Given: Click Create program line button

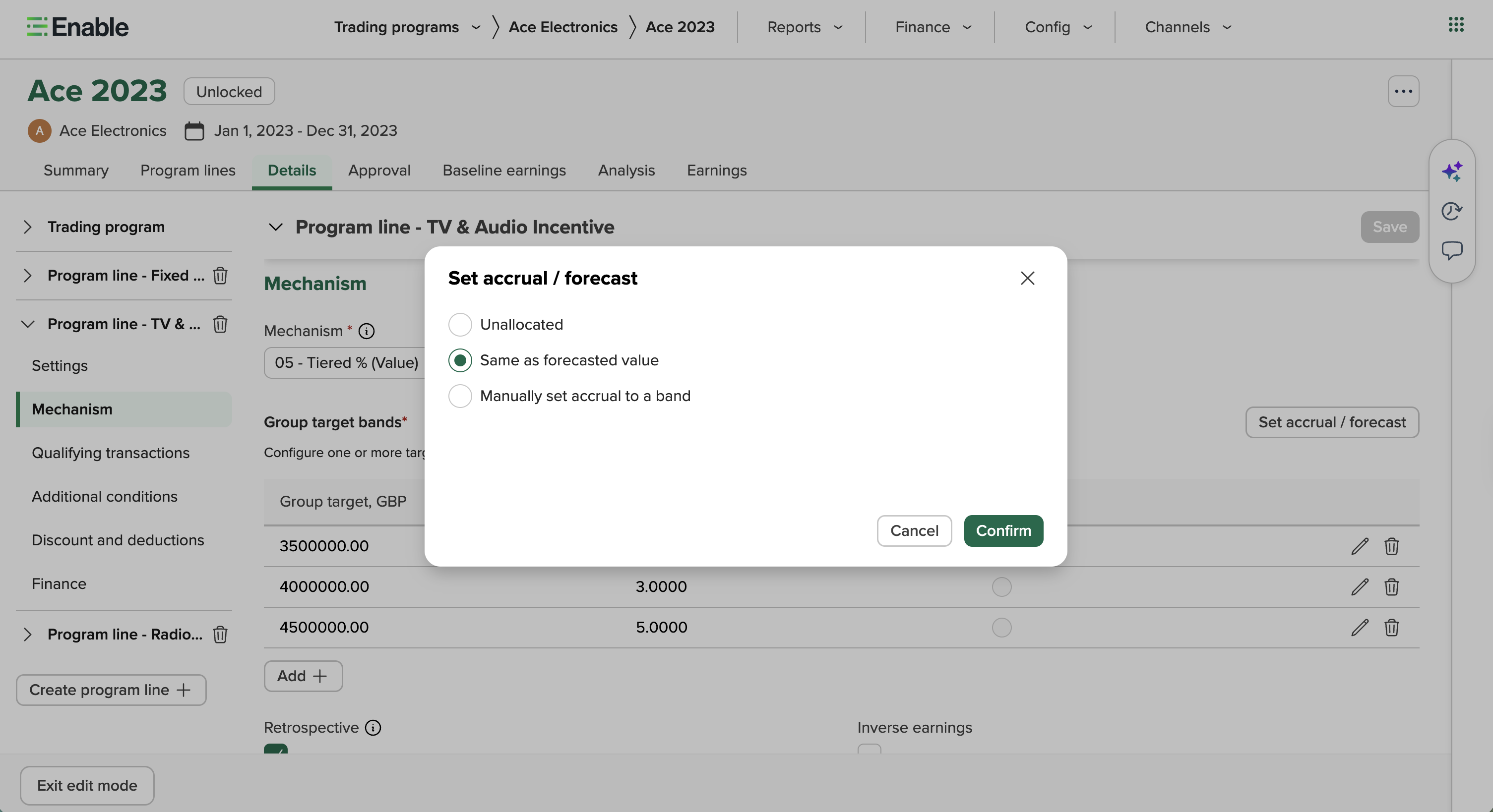Looking at the screenshot, I should click(x=111, y=691).
